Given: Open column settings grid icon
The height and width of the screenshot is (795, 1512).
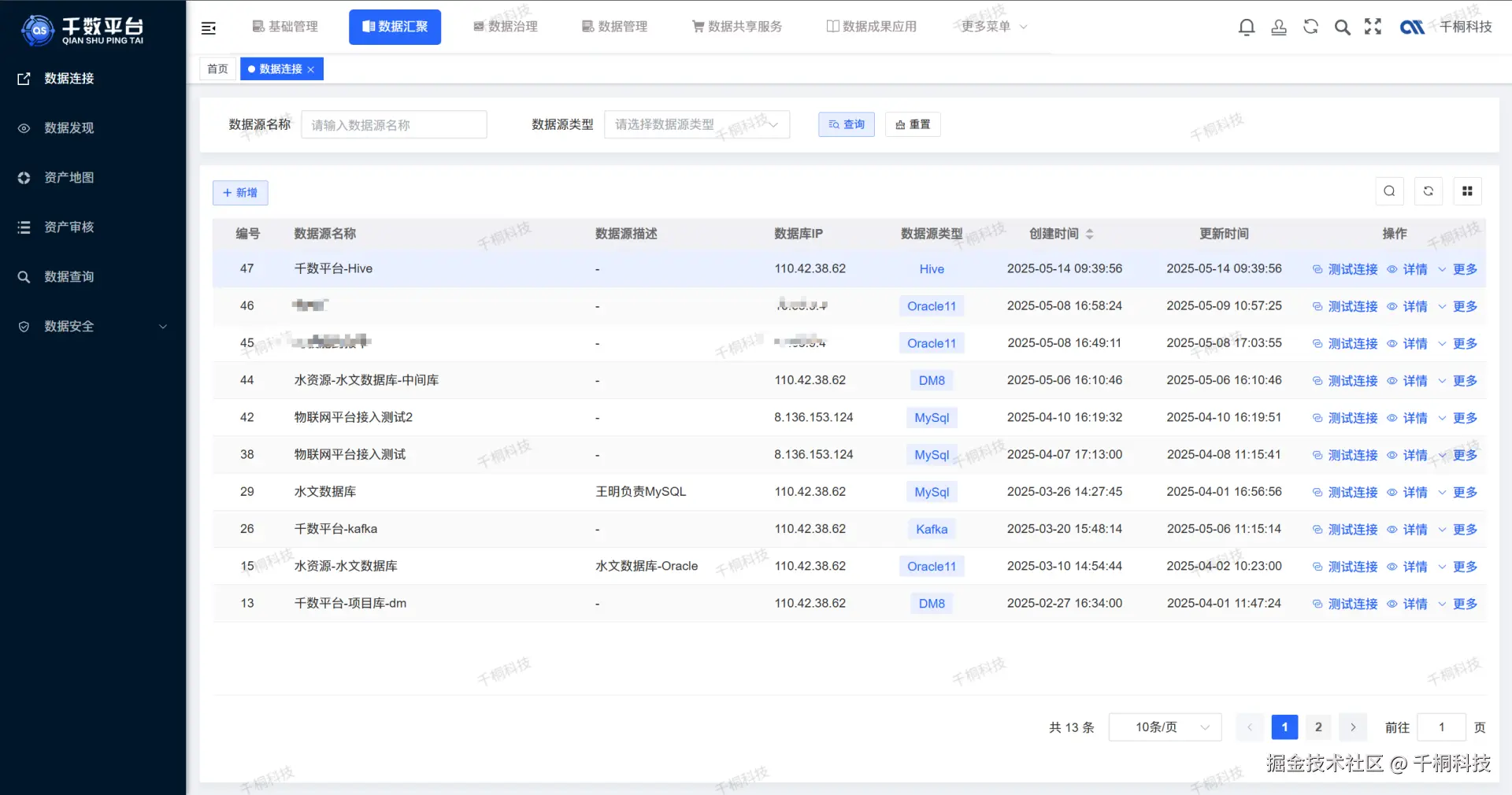Looking at the screenshot, I should (x=1467, y=191).
